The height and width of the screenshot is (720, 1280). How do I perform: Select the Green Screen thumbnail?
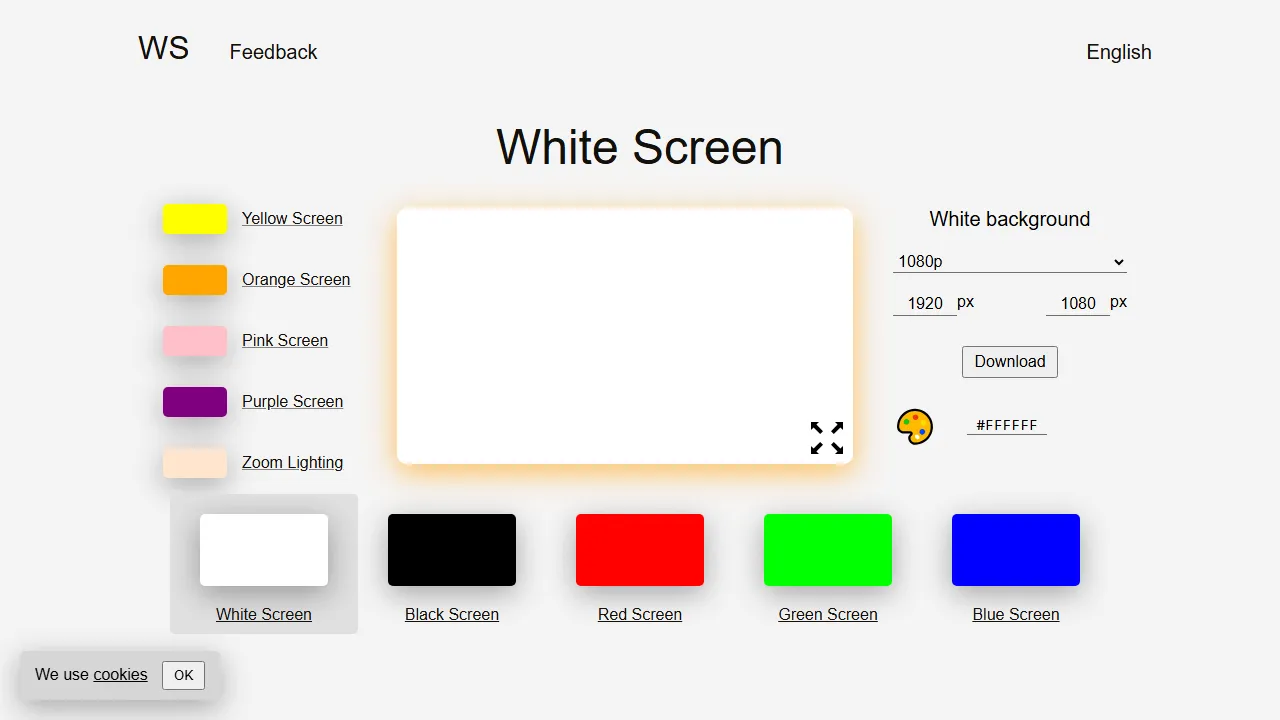[827, 549]
